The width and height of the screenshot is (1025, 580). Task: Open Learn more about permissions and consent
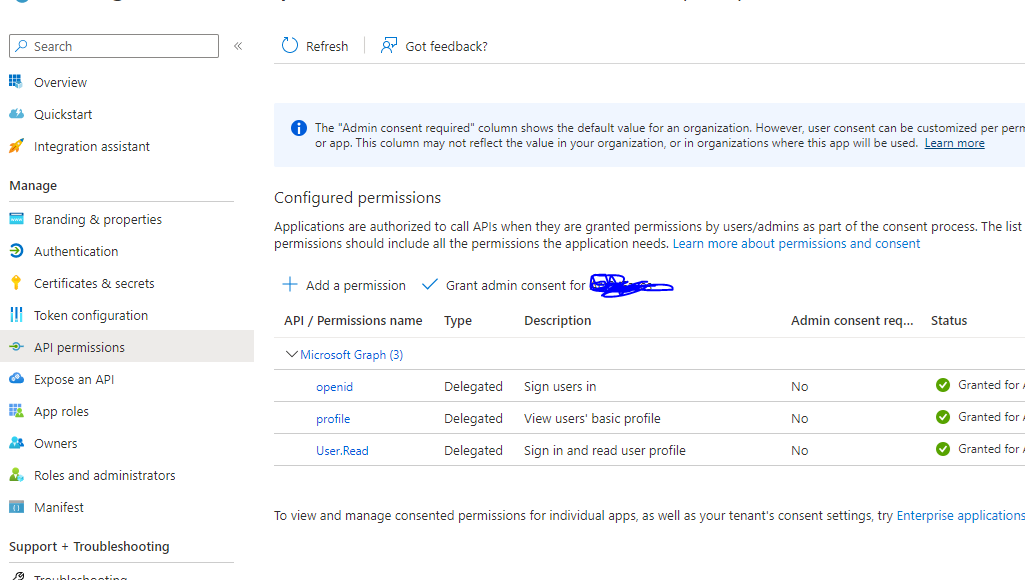point(796,243)
